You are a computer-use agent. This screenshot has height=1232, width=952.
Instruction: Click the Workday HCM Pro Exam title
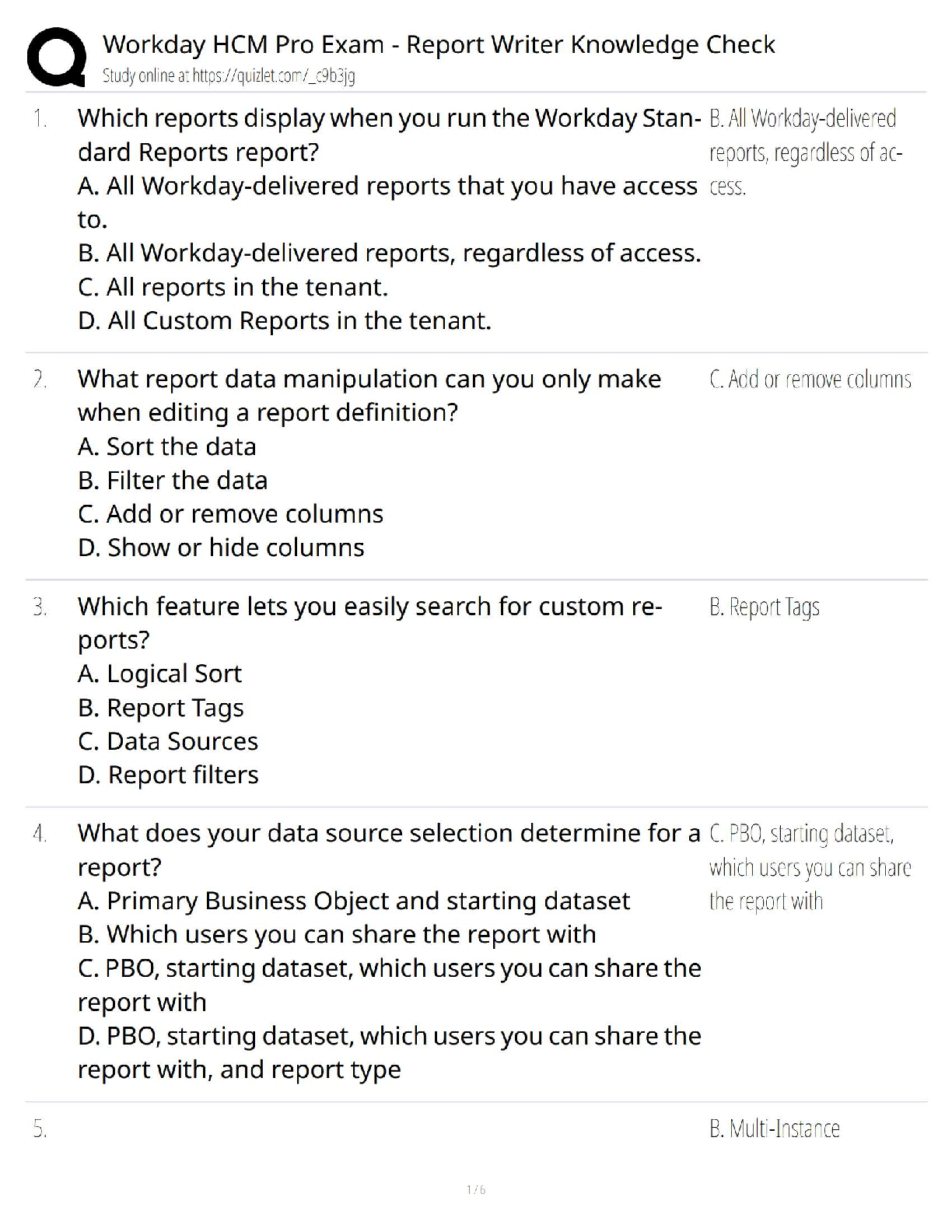(x=439, y=44)
